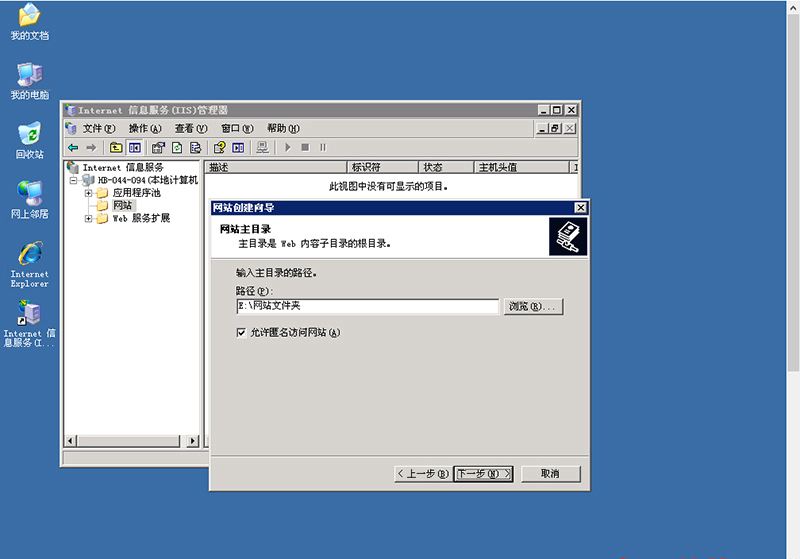Click the Stop item square icon

pyautogui.click(x=305, y=148)
